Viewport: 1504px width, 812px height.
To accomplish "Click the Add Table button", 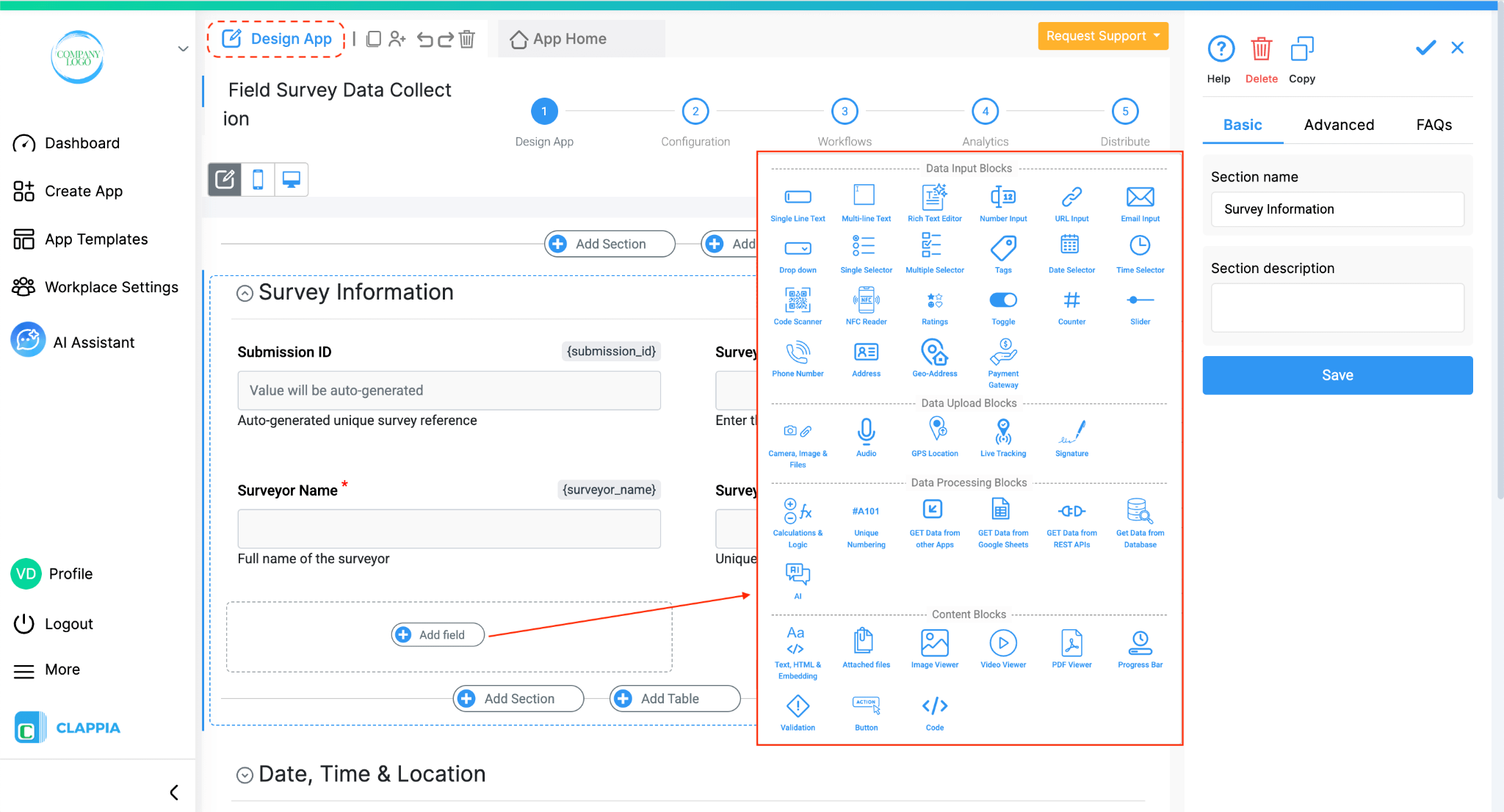I will [674, 698].
